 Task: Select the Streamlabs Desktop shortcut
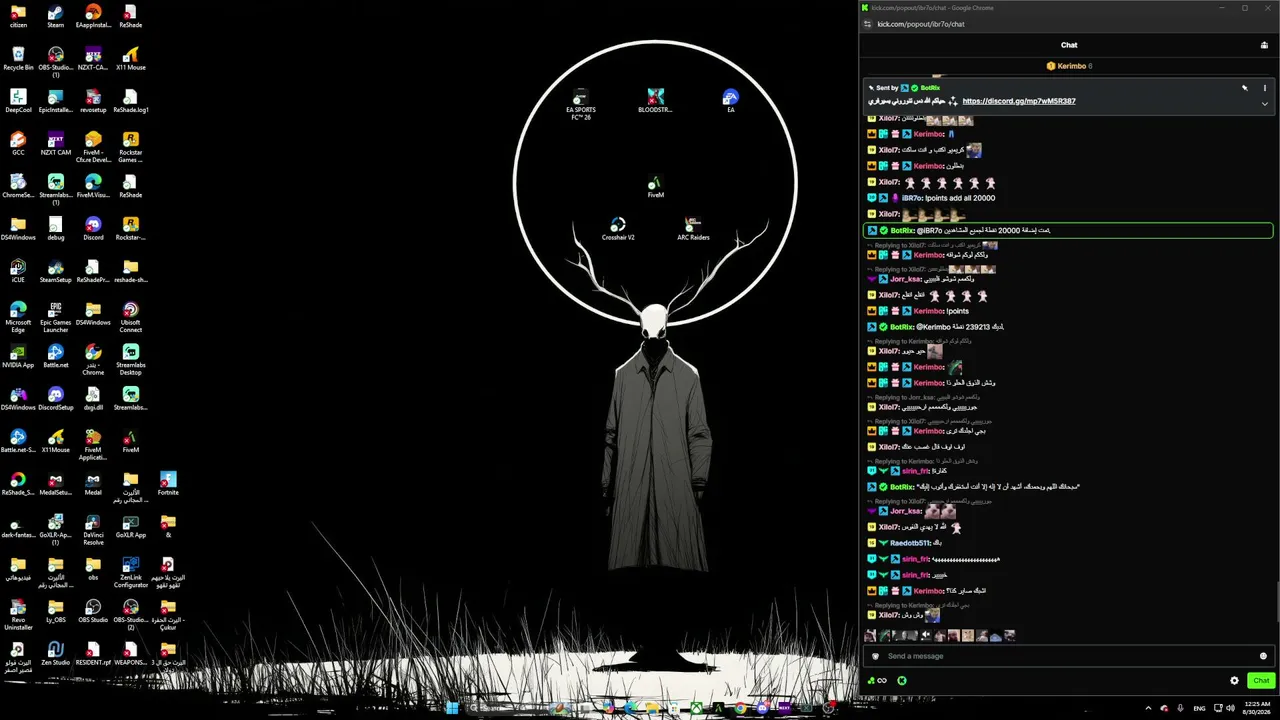coord(130,360)
